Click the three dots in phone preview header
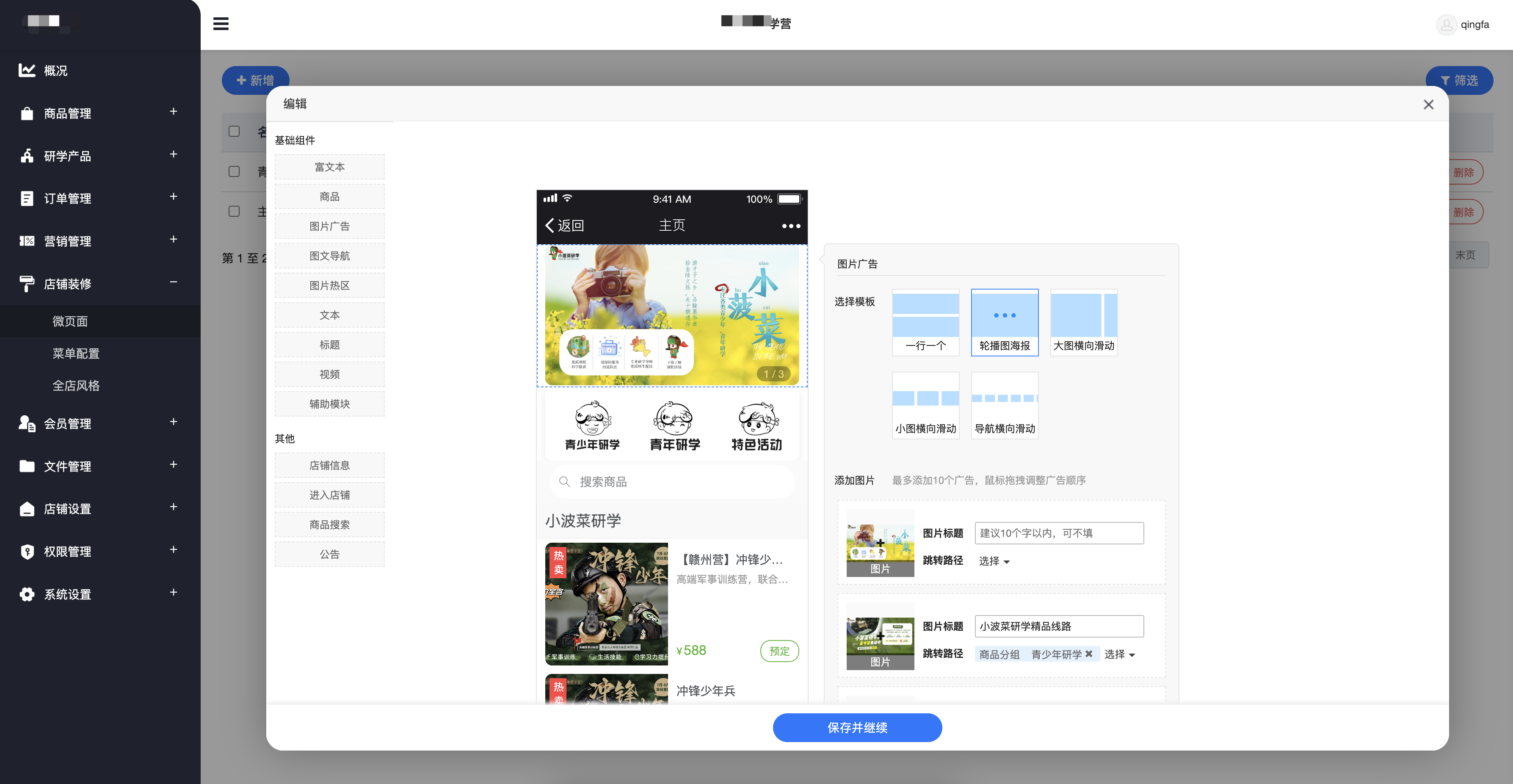The height and width of the screenshot is (784, 1513). pyautogui.click(x=791, y=226)
